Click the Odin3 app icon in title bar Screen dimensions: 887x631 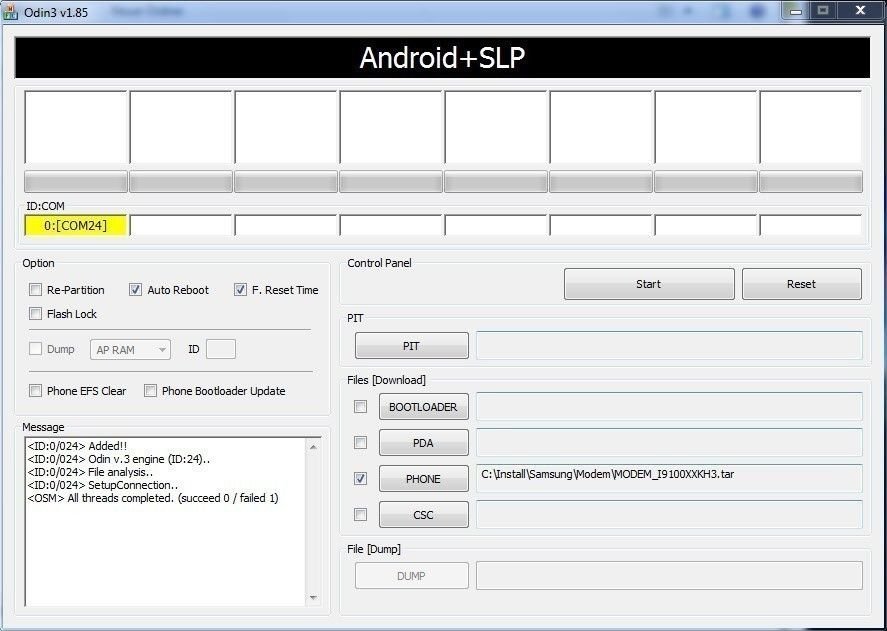pyautogui.click(x=10, y=11)
